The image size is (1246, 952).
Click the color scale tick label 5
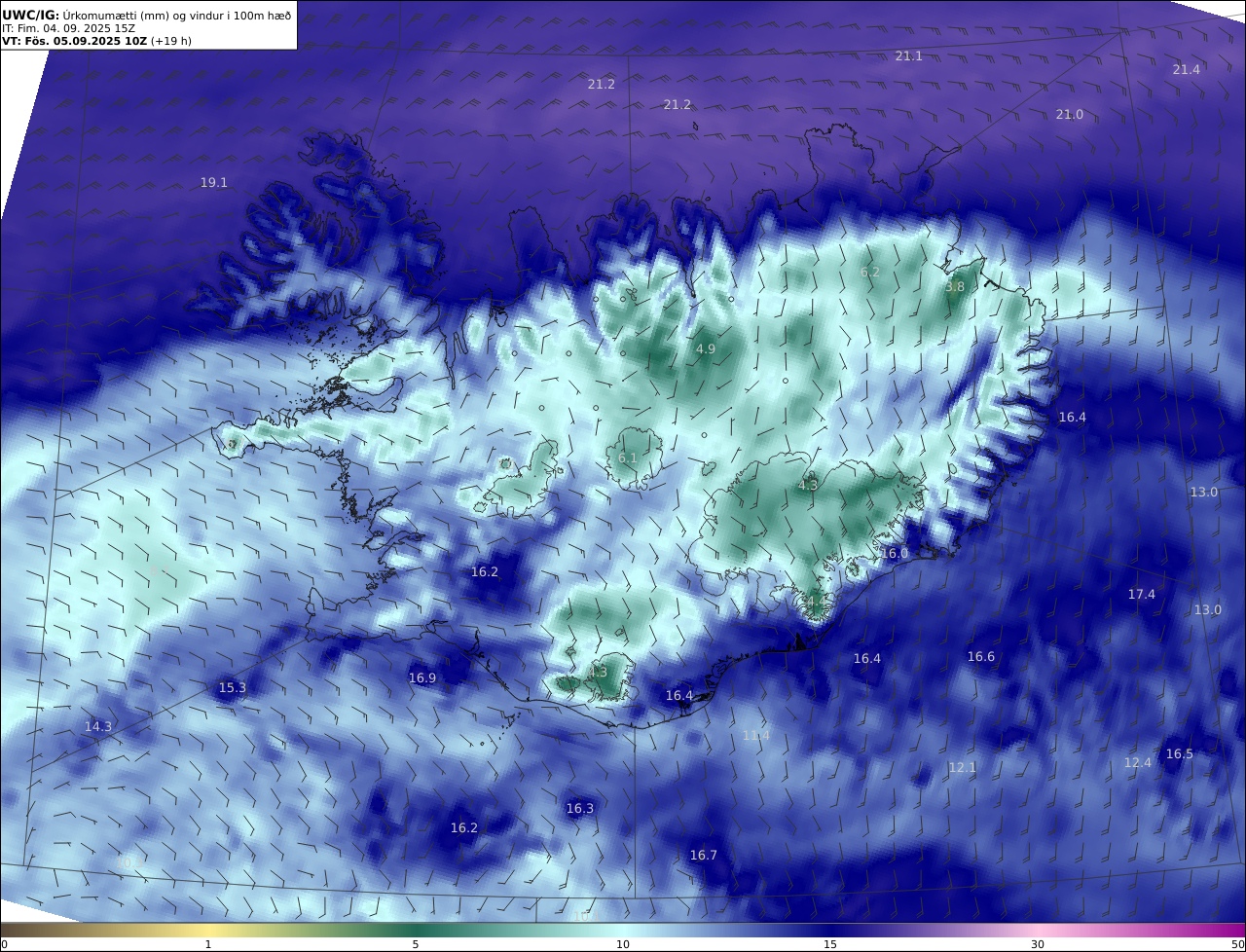[416, 944]
